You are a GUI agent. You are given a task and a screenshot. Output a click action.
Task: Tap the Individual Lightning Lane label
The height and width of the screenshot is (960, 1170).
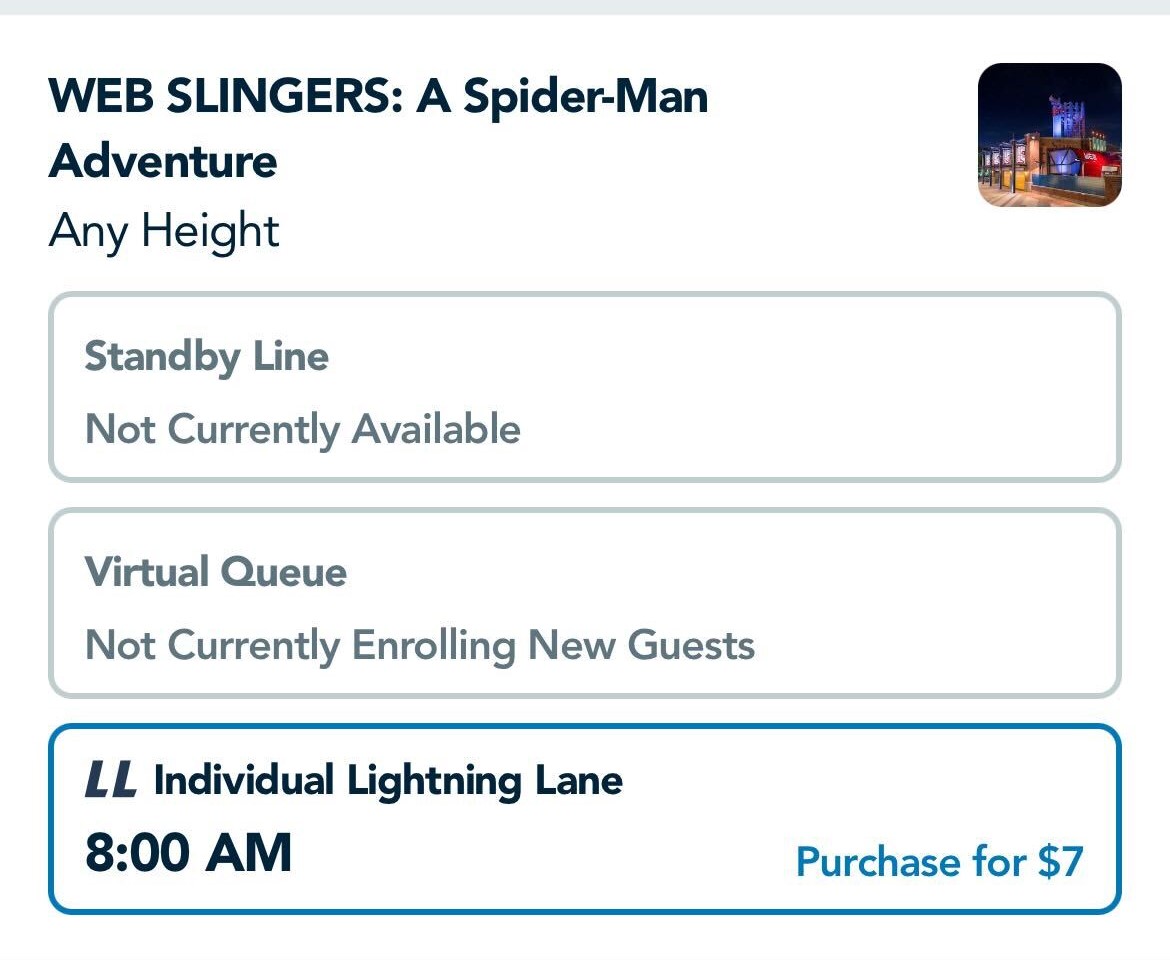coord(388,781)
